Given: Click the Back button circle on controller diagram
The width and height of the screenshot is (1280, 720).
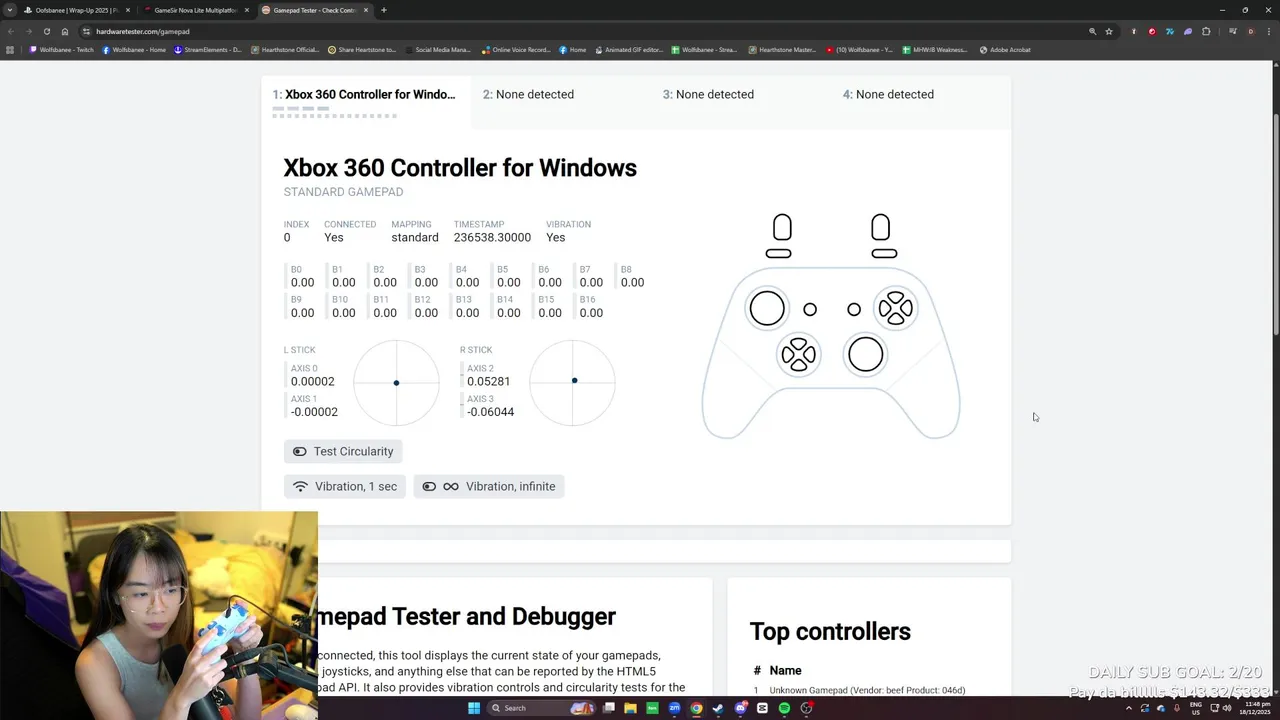Looking at the screenshot, I should [x=810, y=310].
